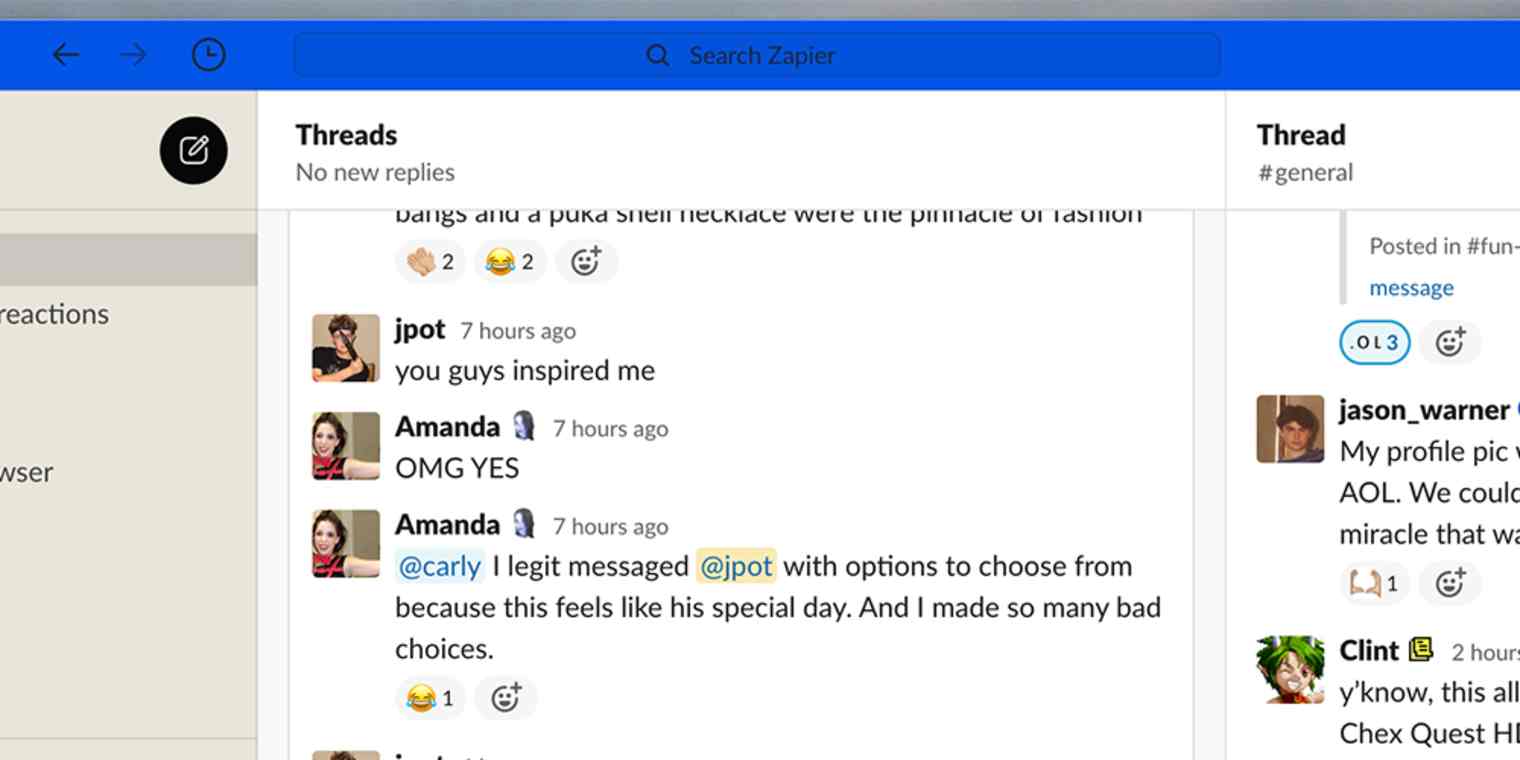Click the magnifying glass in the search bar
The width and height of the screenshot is (1520, 760).
pyautogui.click(x=657, y=55)
